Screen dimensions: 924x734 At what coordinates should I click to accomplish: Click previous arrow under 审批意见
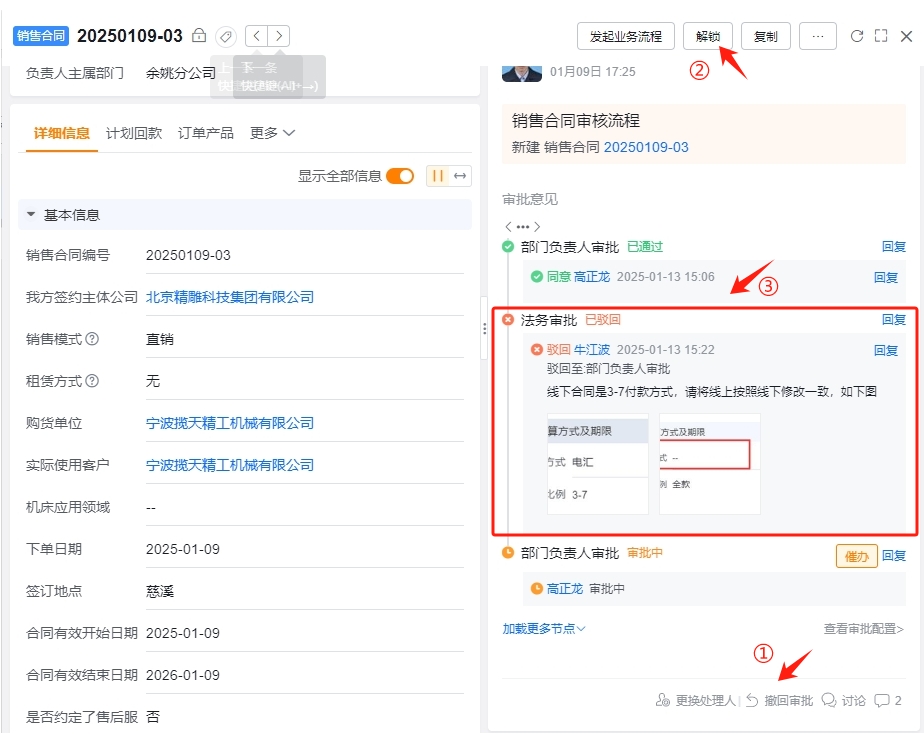pyautogui.click(x=508, y=227)
